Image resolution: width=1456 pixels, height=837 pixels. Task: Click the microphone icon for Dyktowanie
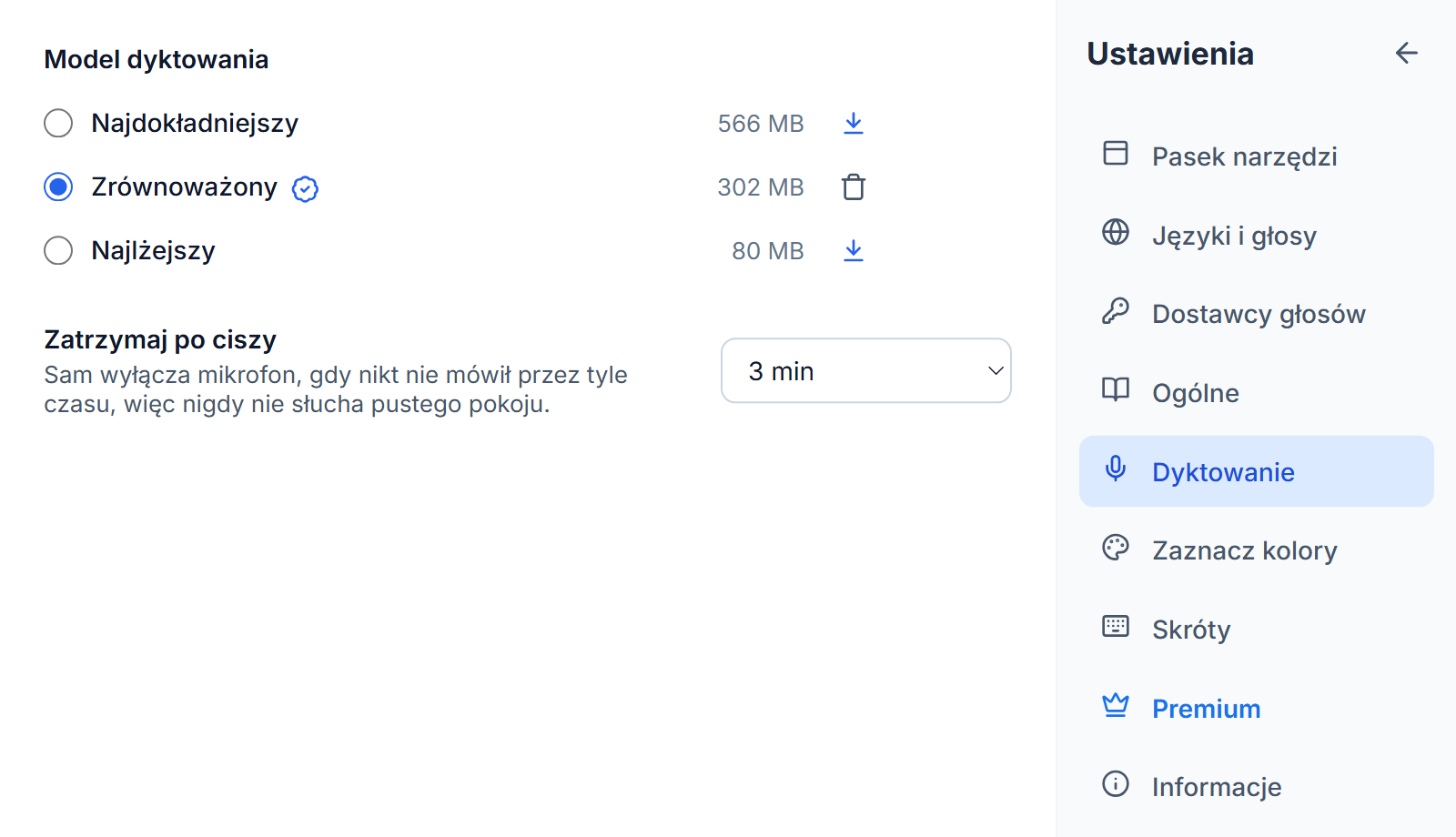click(1116, 469)
